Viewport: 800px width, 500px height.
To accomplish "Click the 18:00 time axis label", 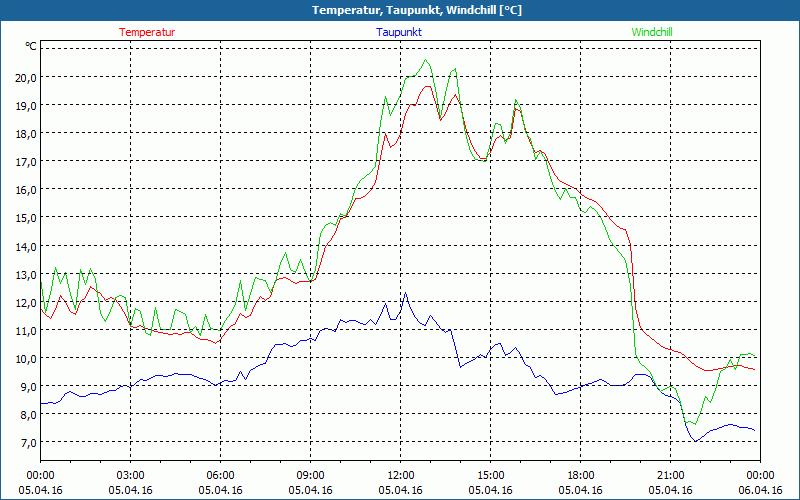I will (580, 476).
